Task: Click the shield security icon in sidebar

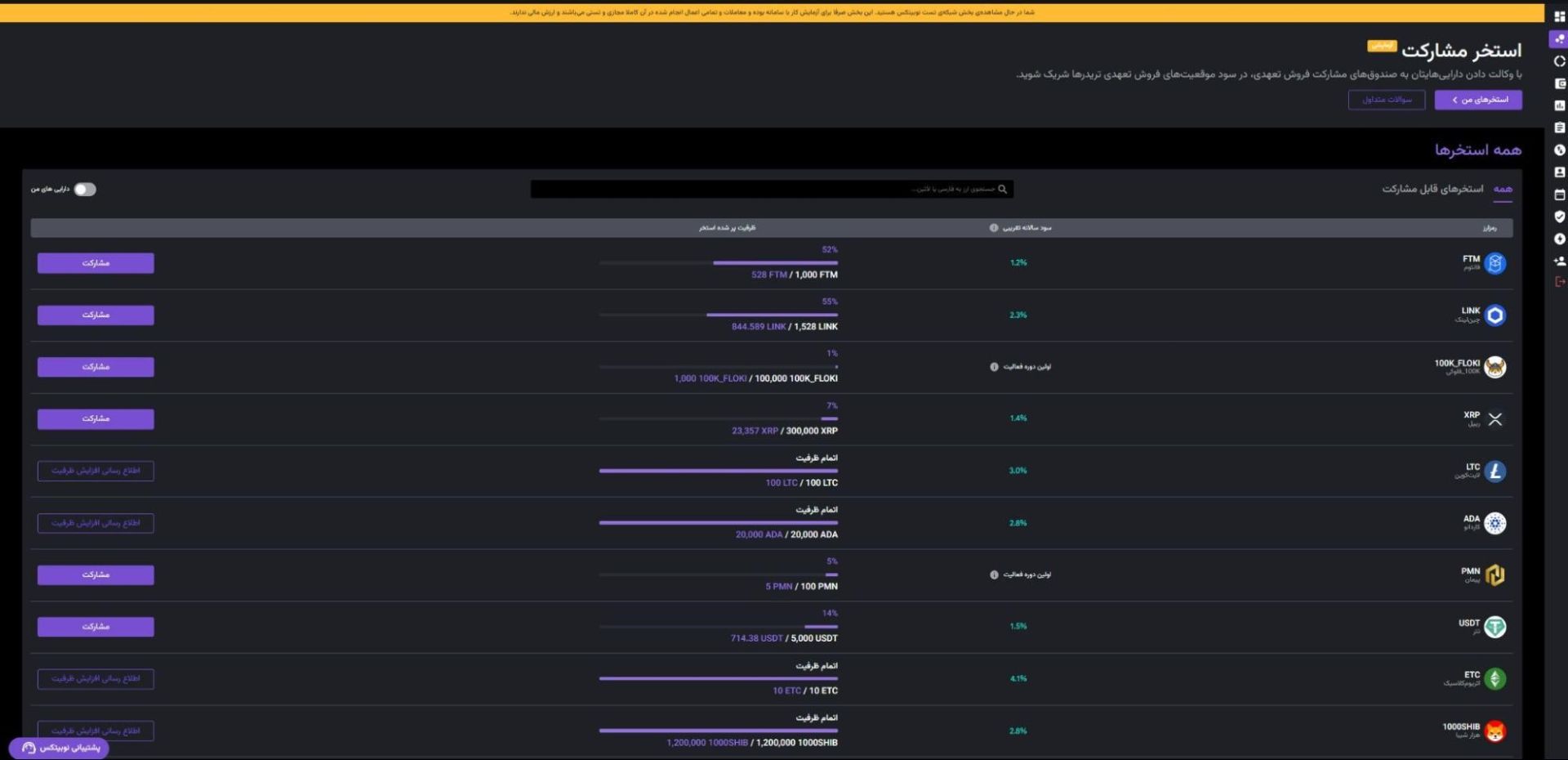Action: pos(1559,217)
